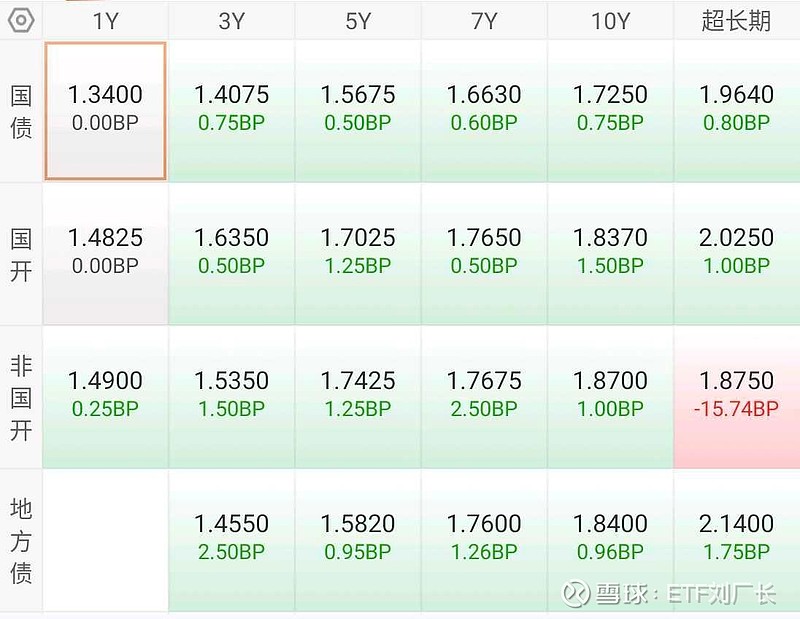The height and width of the screenshot is (619, 800).
Task: Select the 1Y maturity column header
Action: tap(105, 21)
